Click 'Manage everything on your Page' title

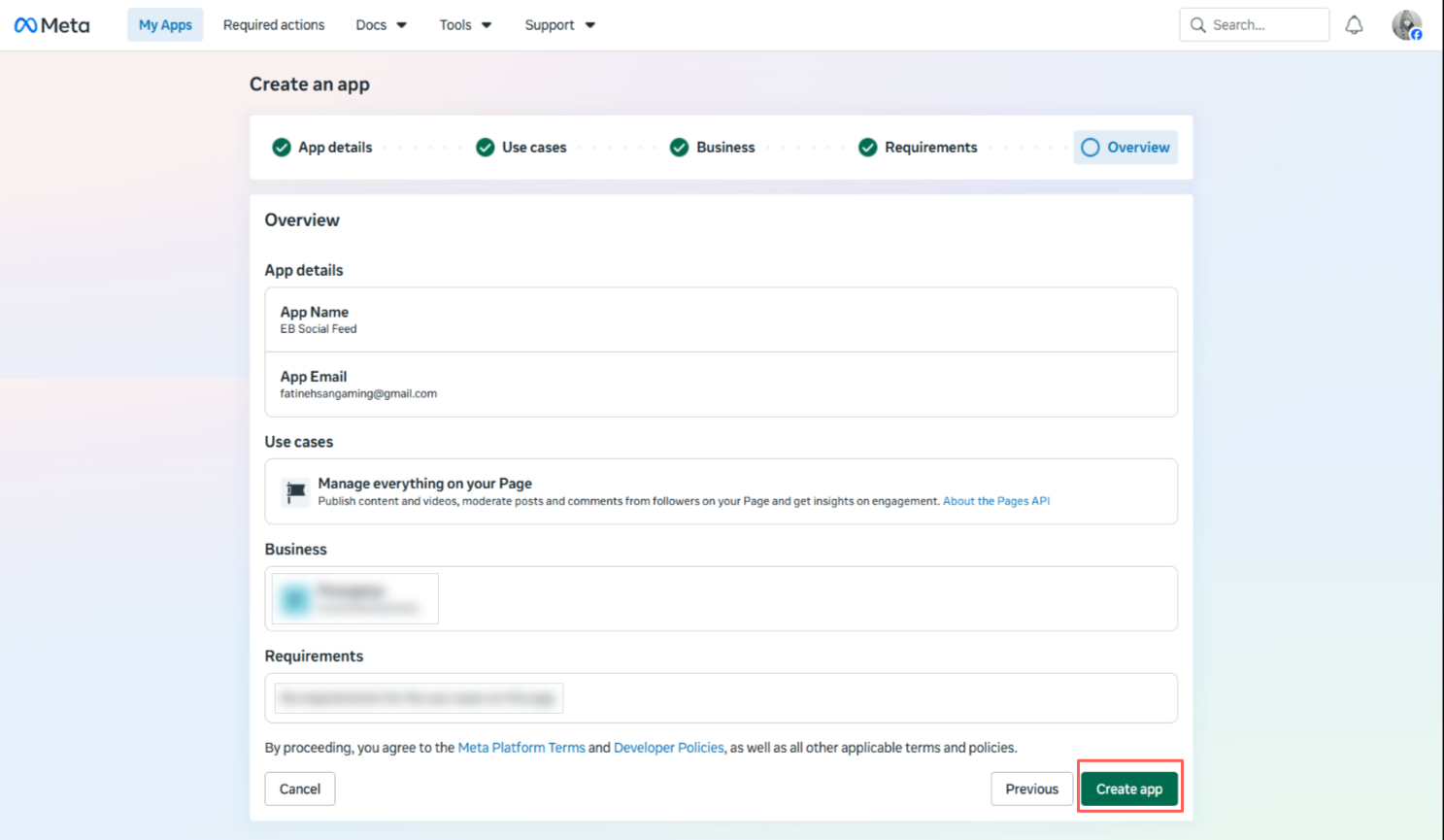pyautogui.click(x=425, y=484)
